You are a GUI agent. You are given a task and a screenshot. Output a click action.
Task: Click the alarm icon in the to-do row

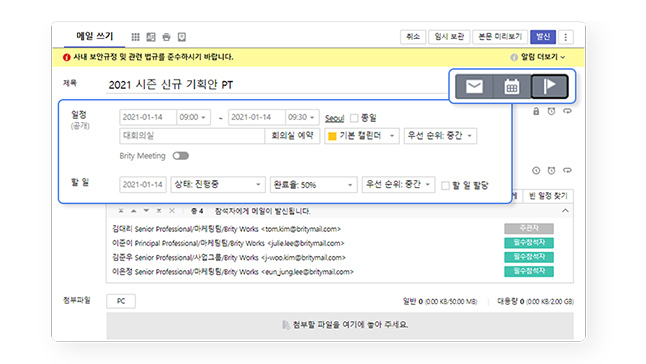click(x=551, y=170)
